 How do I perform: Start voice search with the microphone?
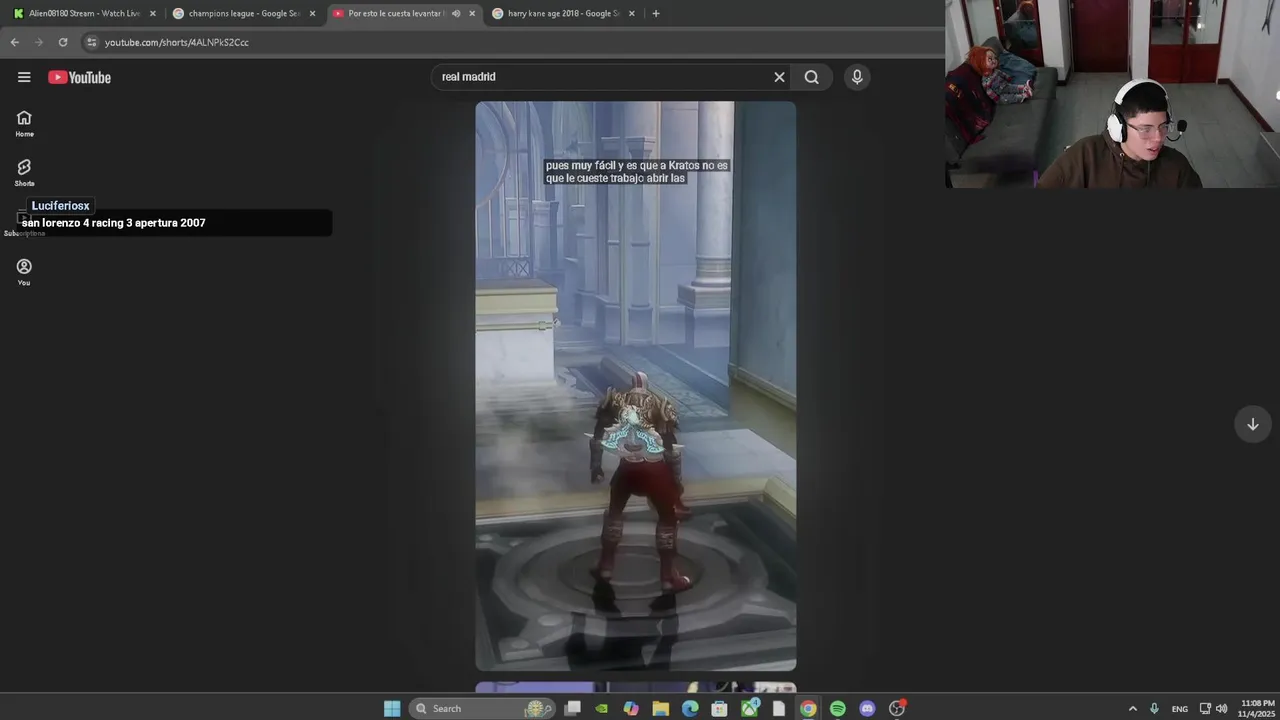[857, 77]
